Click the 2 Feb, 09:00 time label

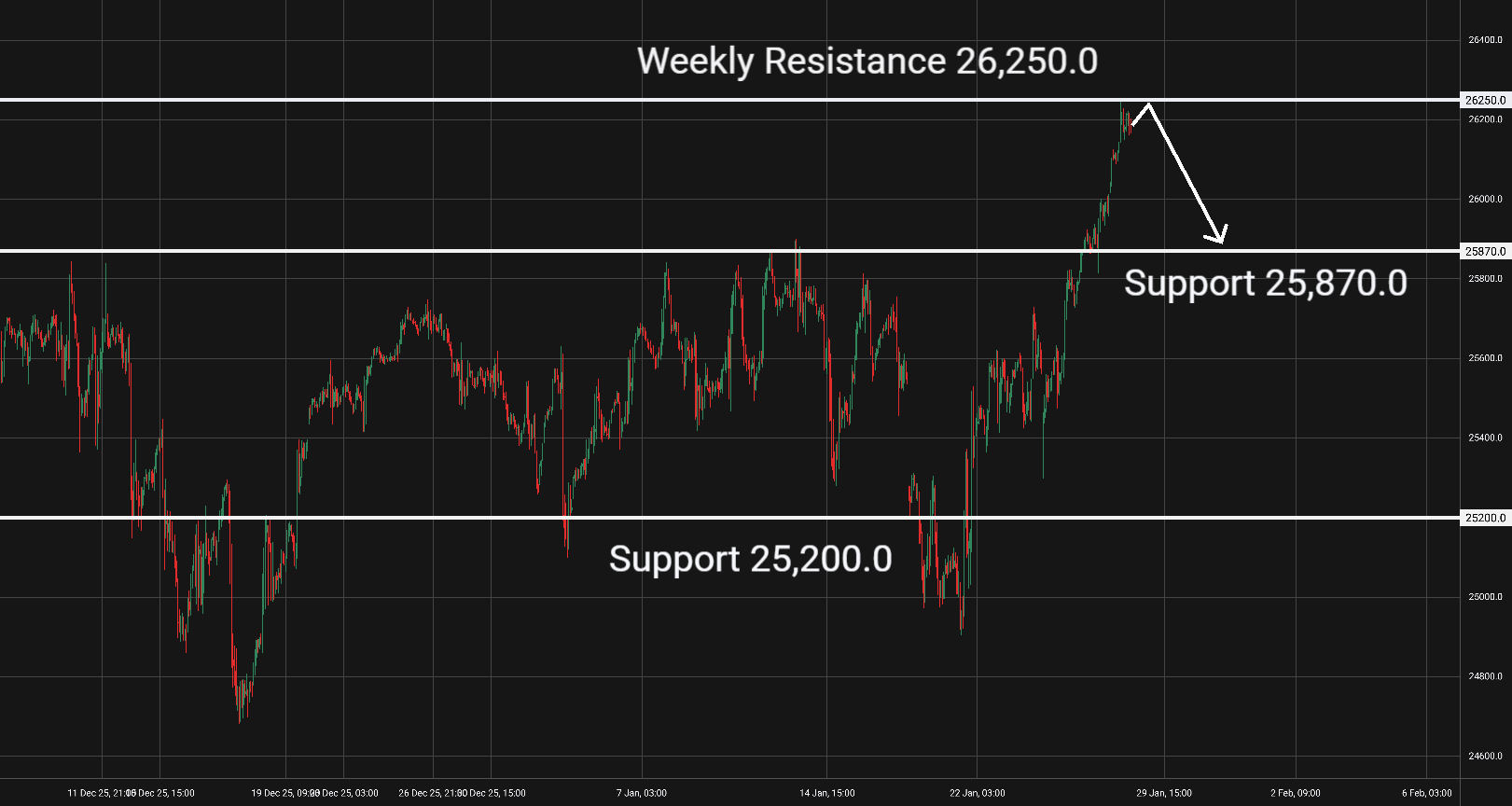tap(1296, 793)
